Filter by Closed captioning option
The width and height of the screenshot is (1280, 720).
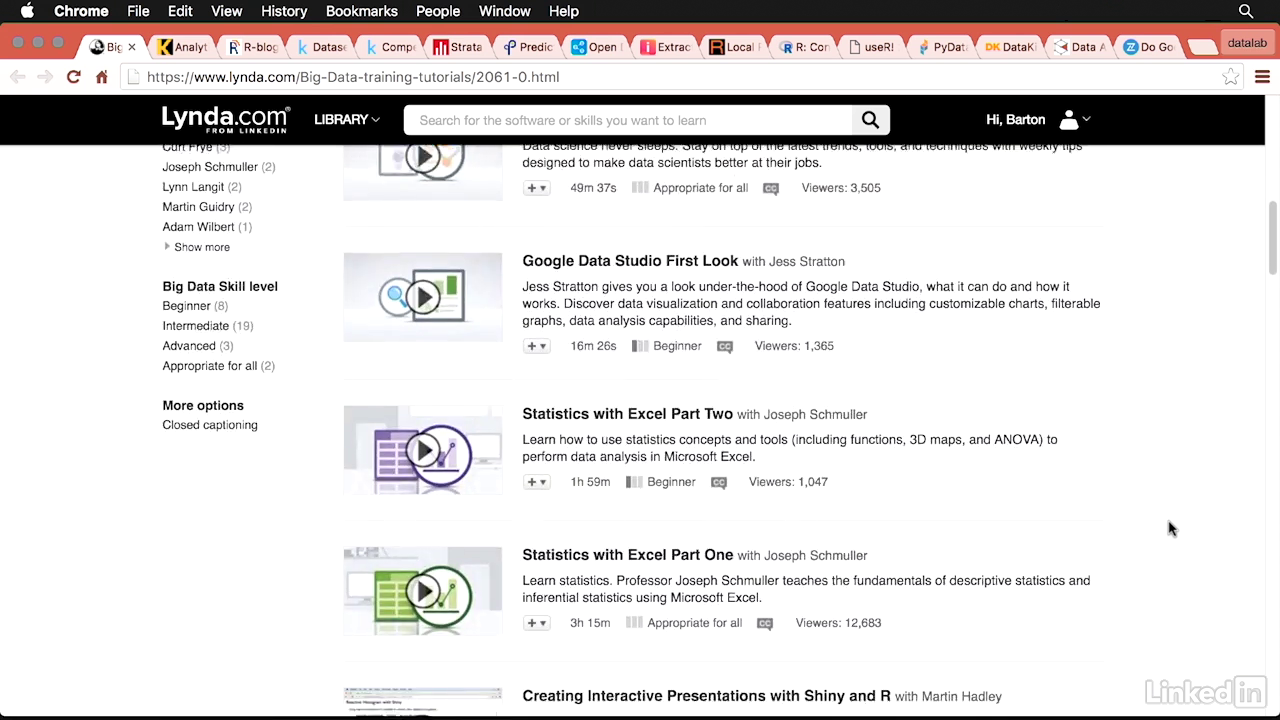click(x=210, y=425)
